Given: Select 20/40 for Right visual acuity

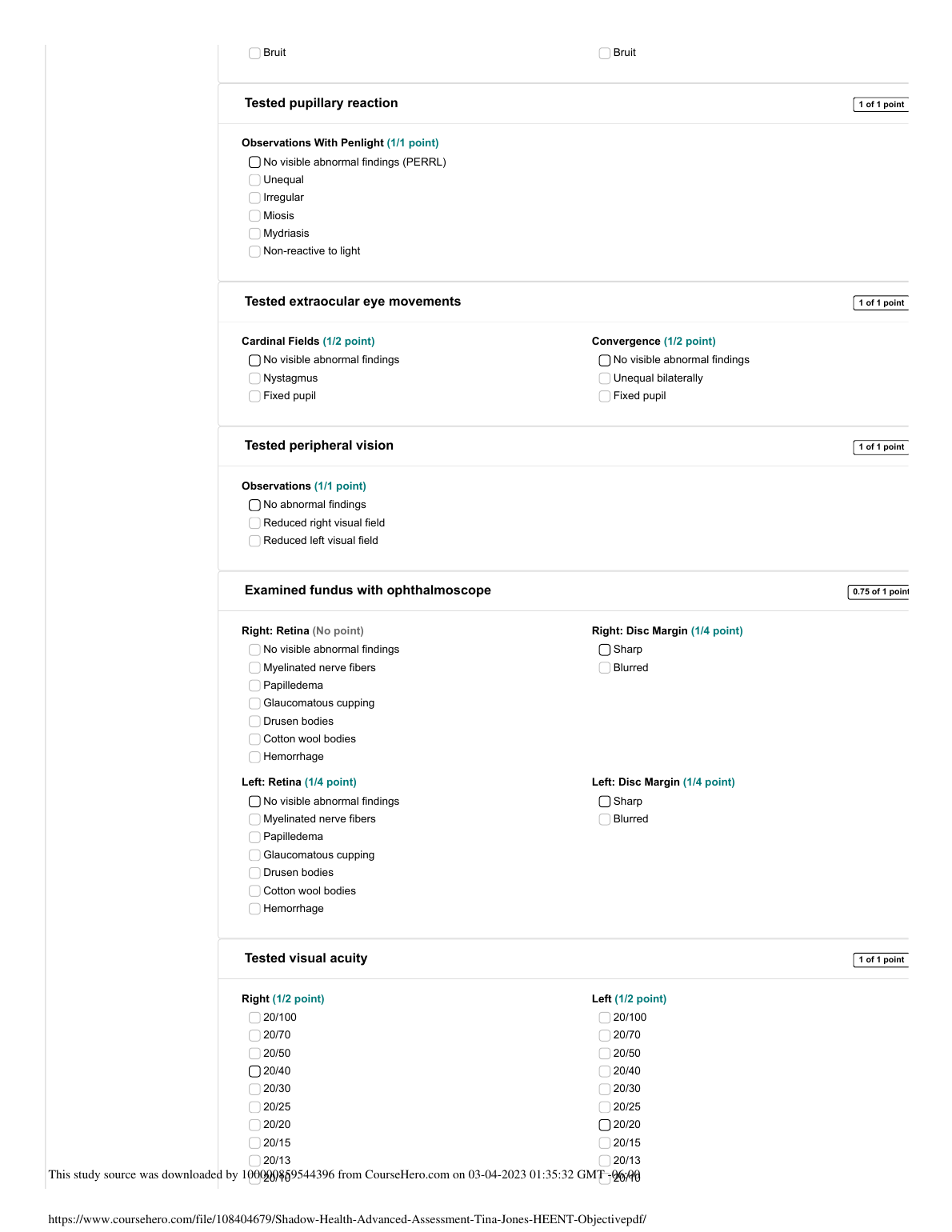Looking at the screenshot, I should [254, 1071].
